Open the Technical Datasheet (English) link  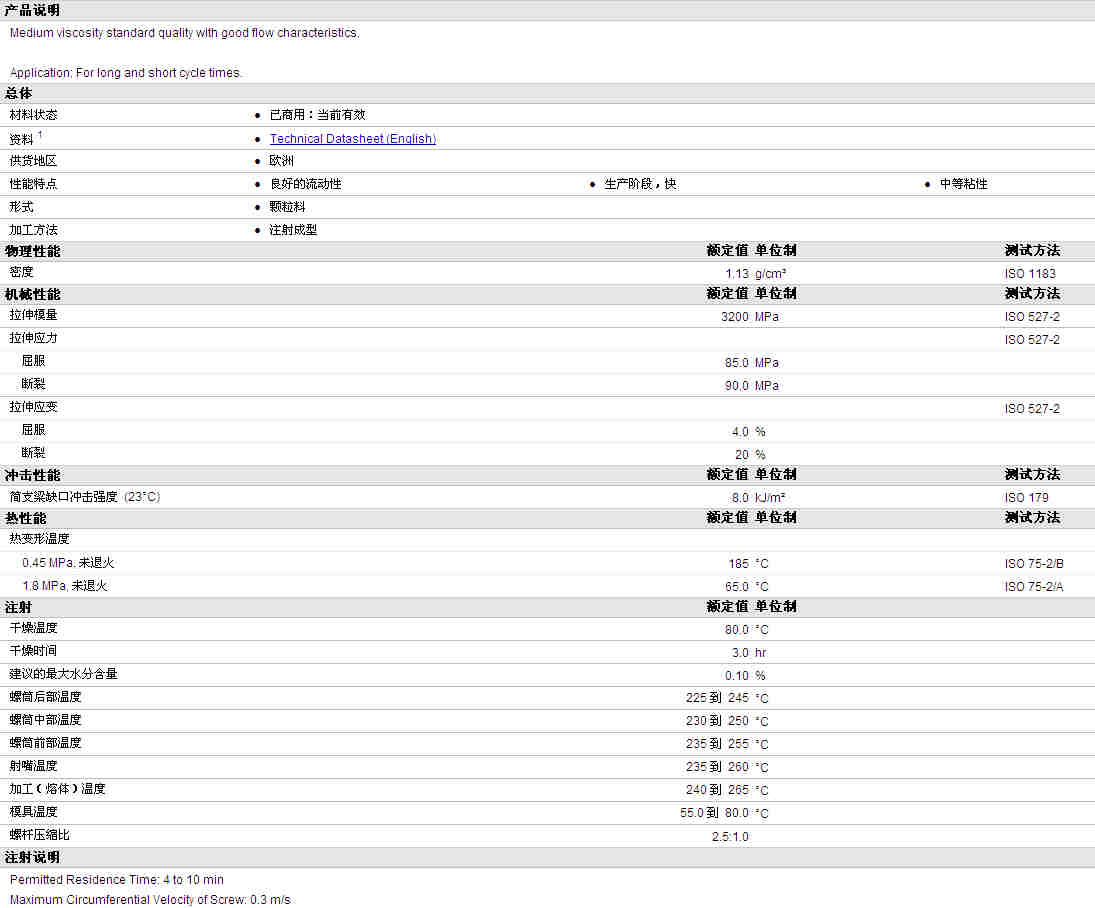click(x=352, y=139)
